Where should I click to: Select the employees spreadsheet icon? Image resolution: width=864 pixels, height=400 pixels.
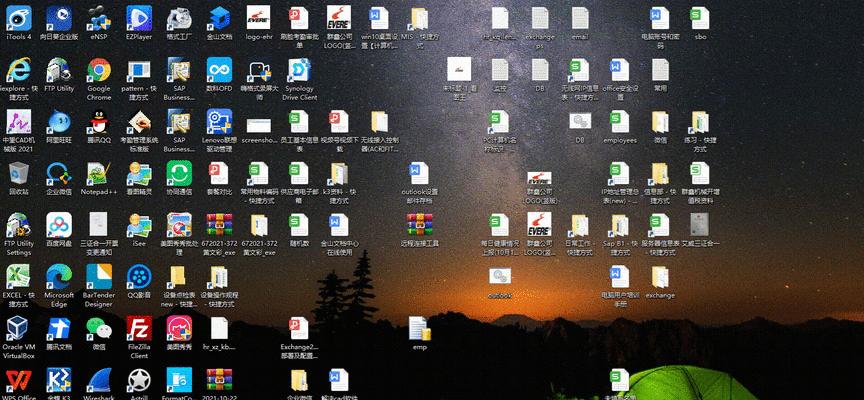click(x=620, y=122)
